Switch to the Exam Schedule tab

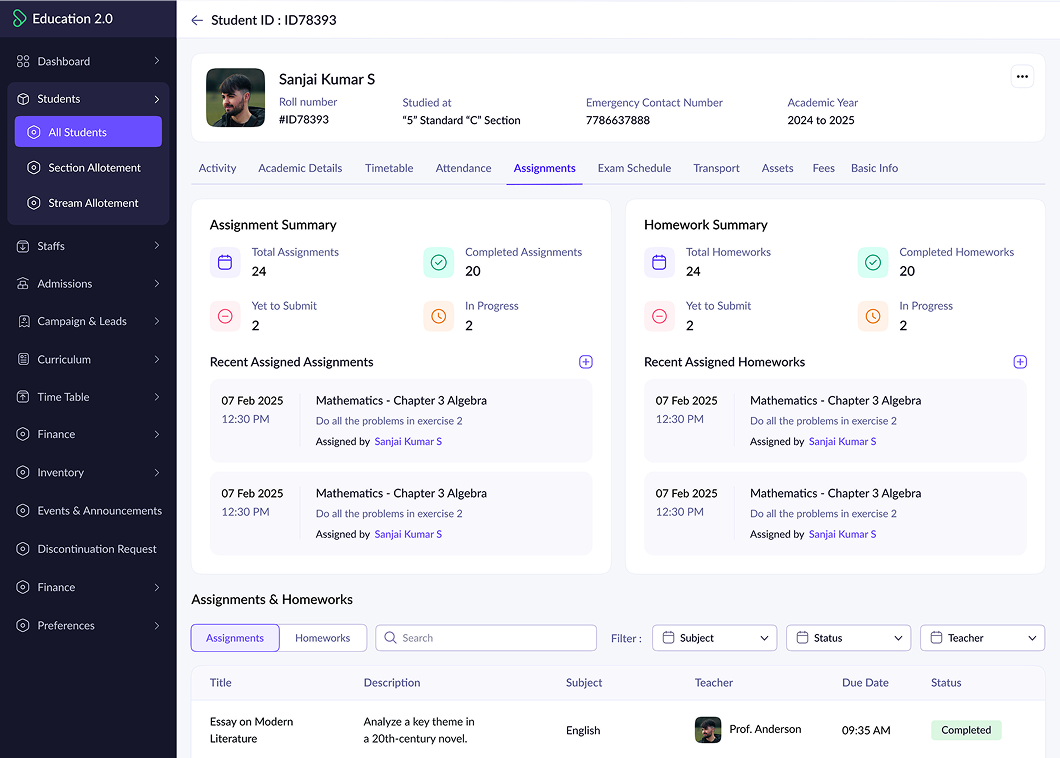[634, 168]
